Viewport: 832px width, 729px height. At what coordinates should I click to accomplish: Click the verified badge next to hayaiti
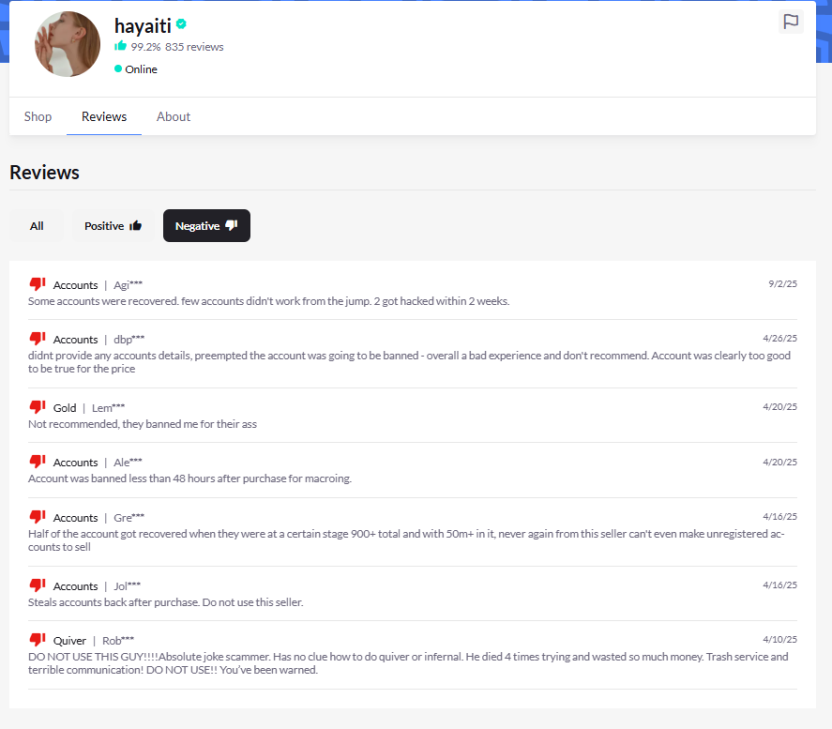181,24
